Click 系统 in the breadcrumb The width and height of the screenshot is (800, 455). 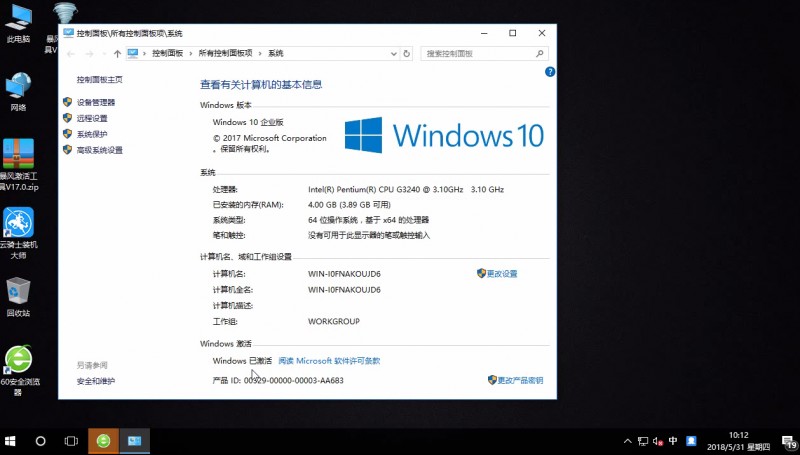tap(276, 53)
